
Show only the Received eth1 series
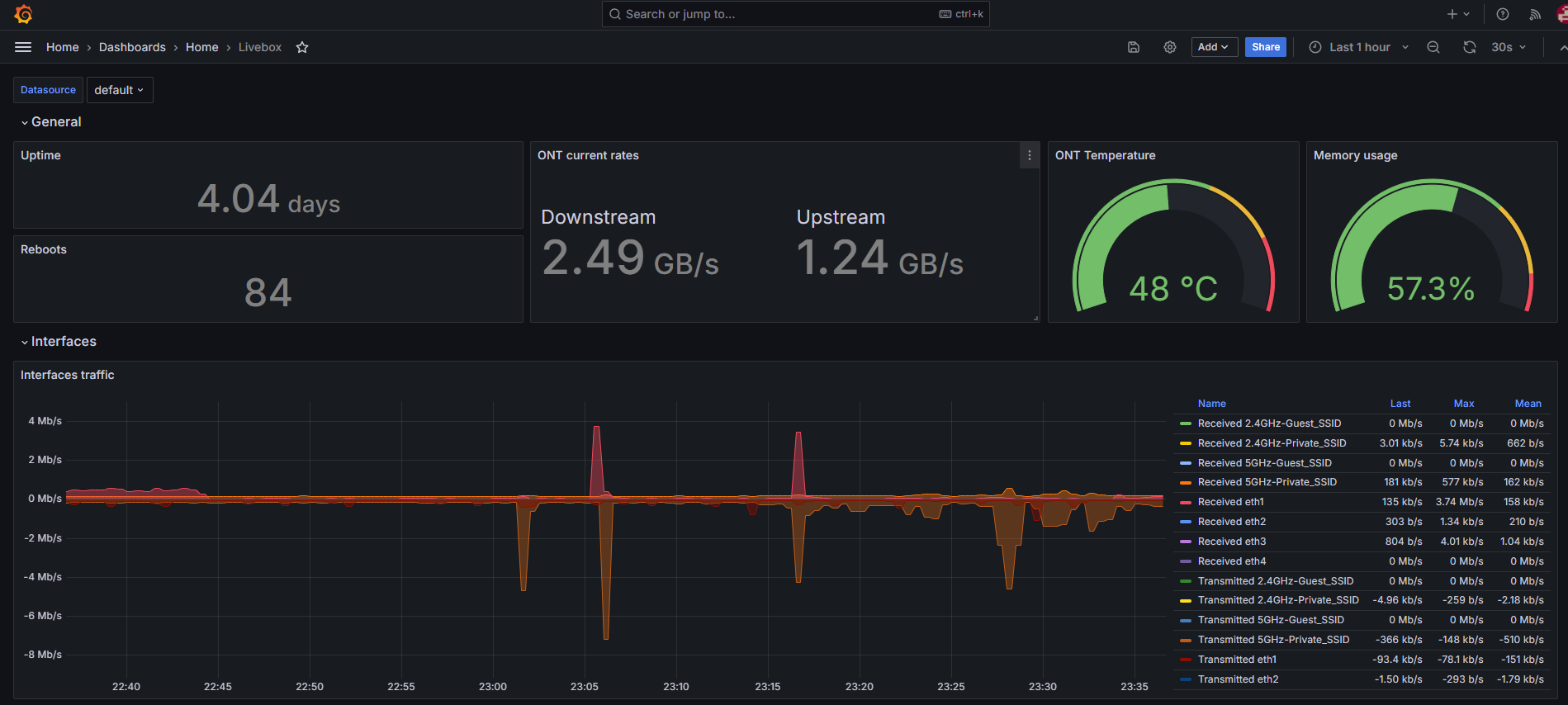tap(1230, 502)
